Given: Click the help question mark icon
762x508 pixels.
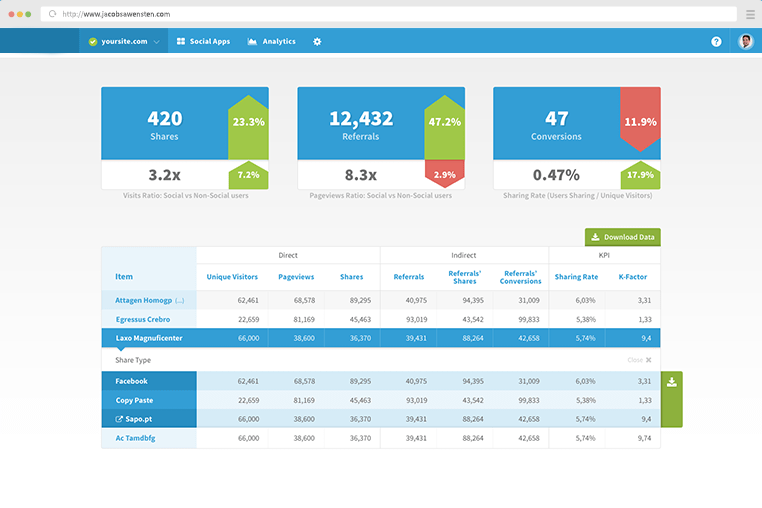Looking at the screenshot, I should (x=716, y=42).
